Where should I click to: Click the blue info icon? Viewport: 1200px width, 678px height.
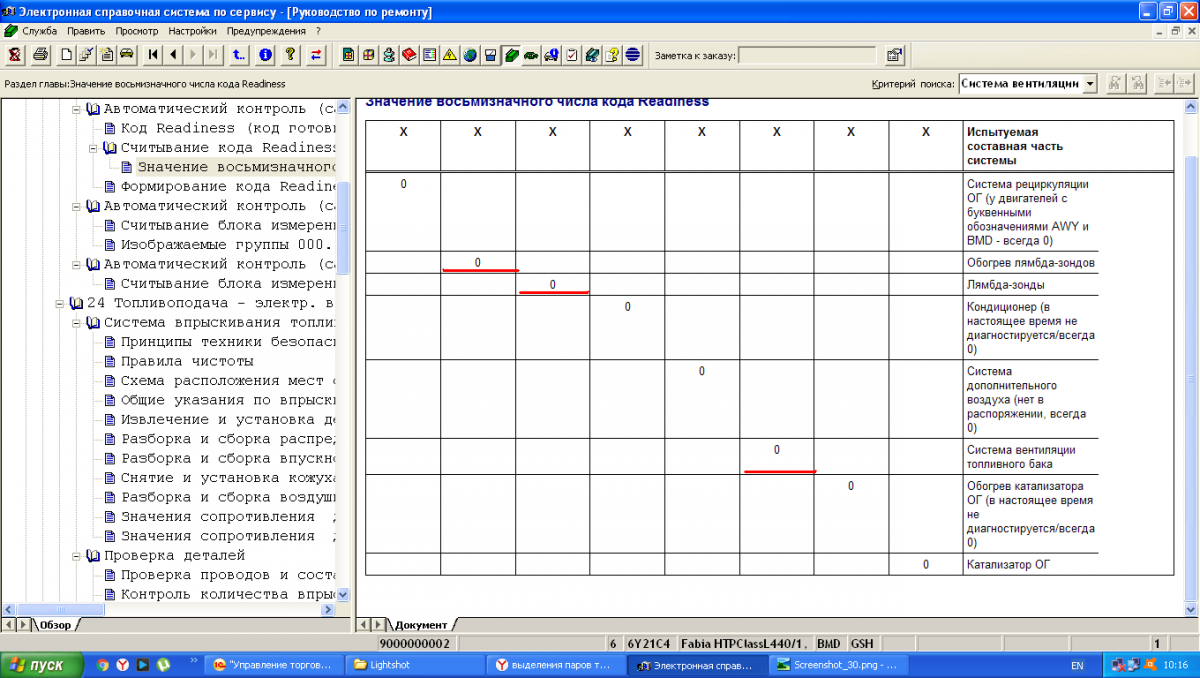pos(265,55)
